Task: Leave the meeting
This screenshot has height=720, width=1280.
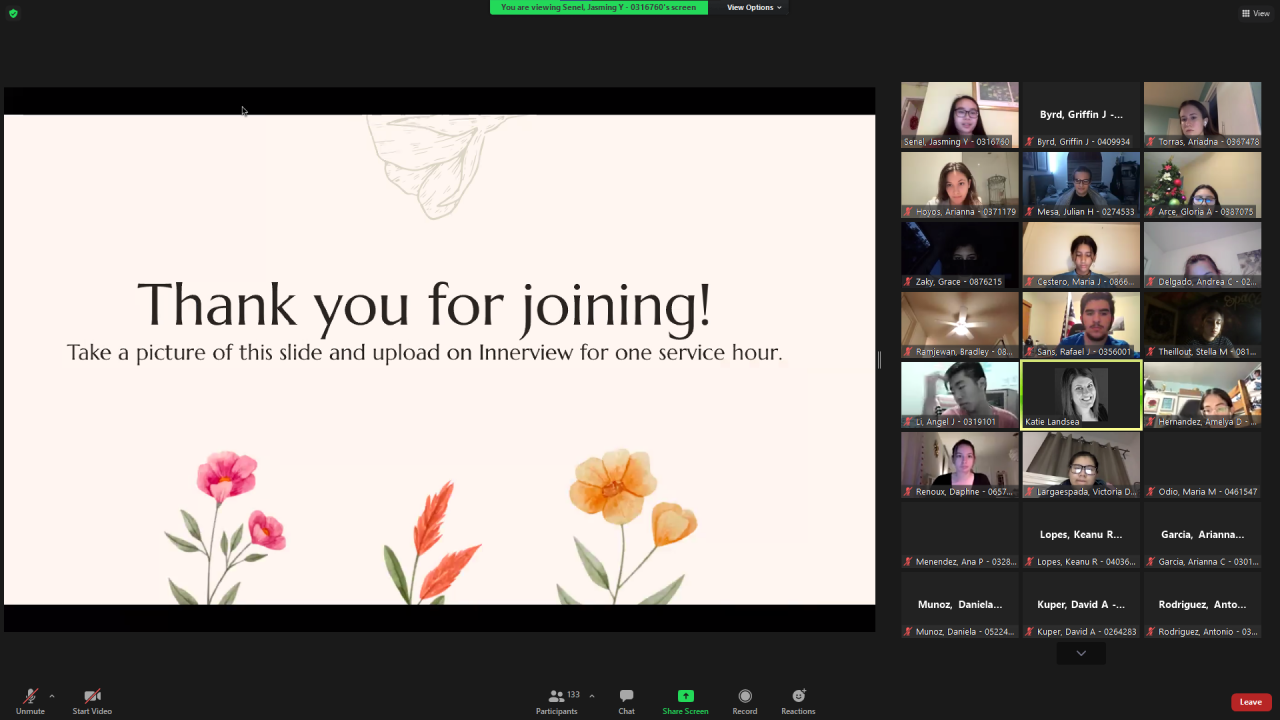Action: click(x=1251, y=702)
